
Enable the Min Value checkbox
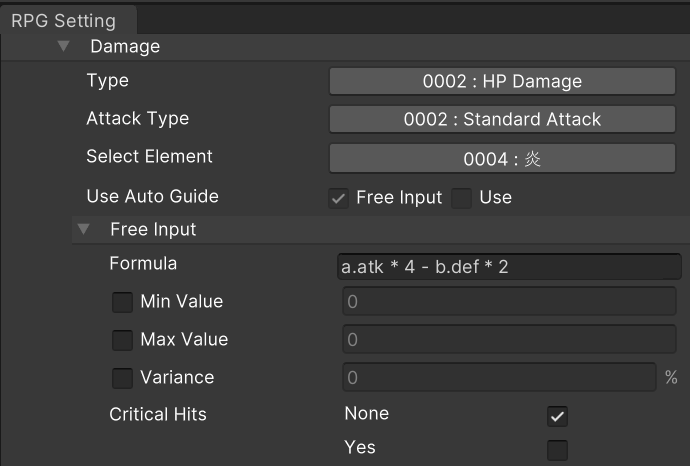click(x=122, y=302)
